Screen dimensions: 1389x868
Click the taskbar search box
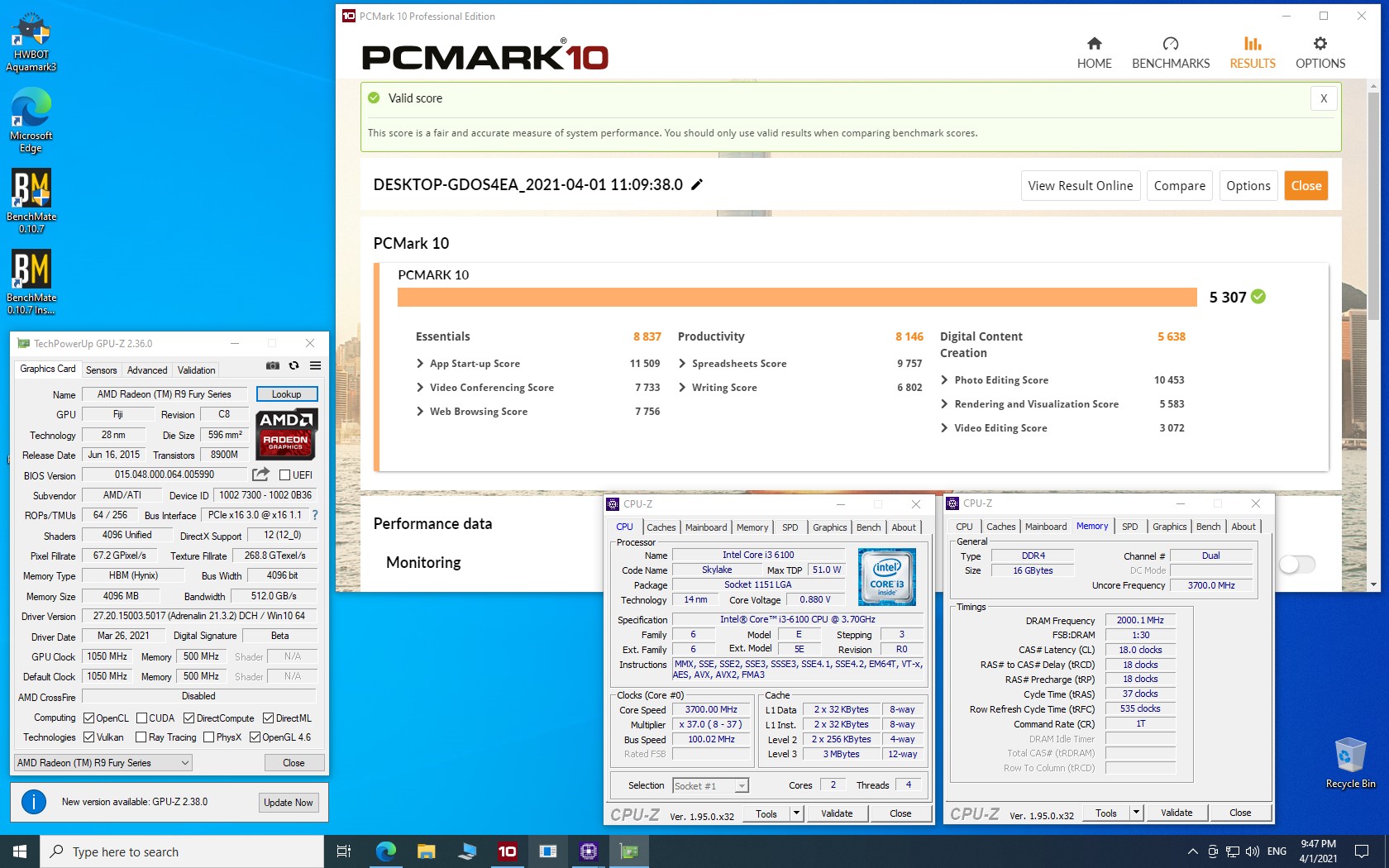182,851
